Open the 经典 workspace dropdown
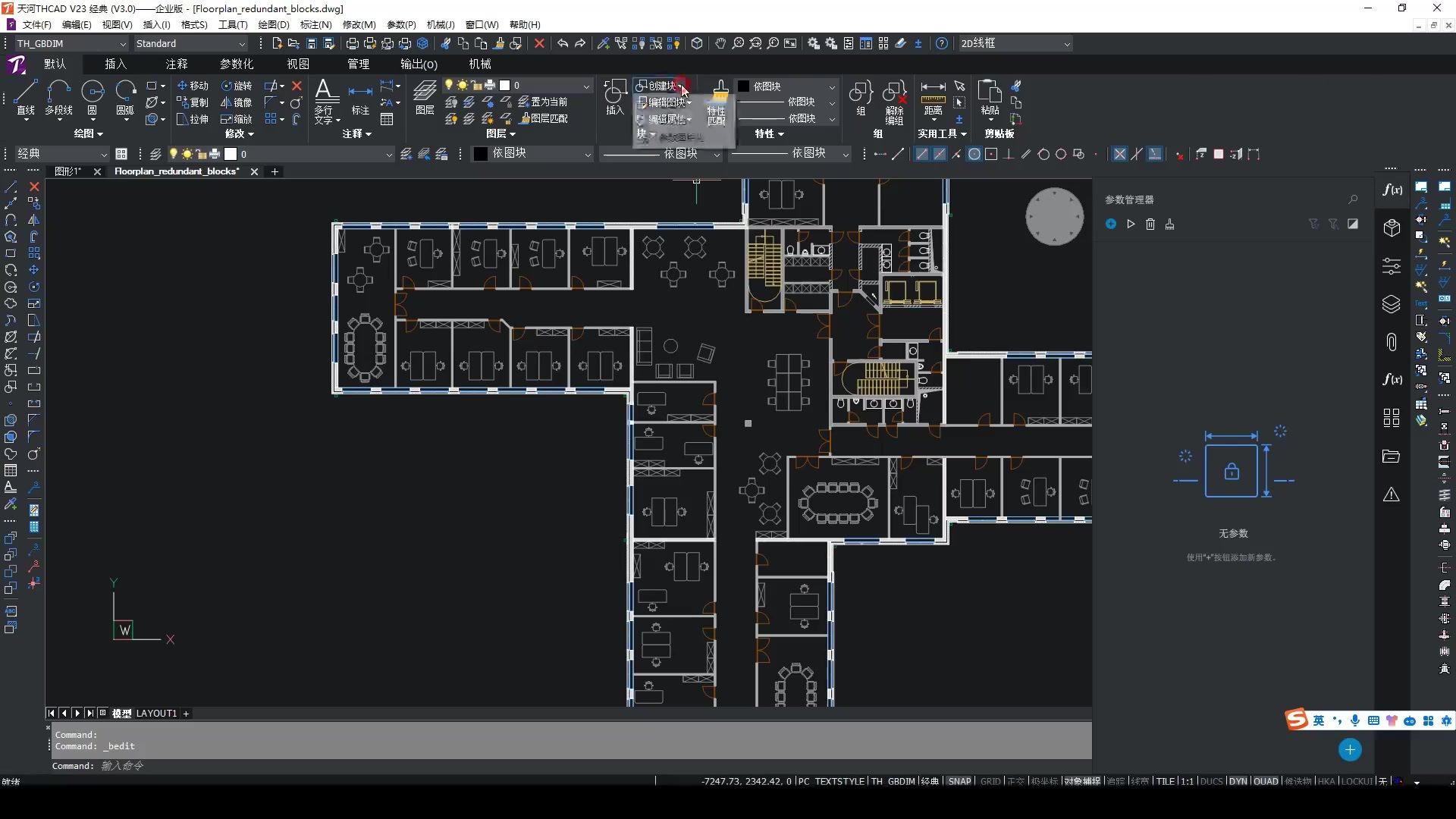 tap(62, 154)
